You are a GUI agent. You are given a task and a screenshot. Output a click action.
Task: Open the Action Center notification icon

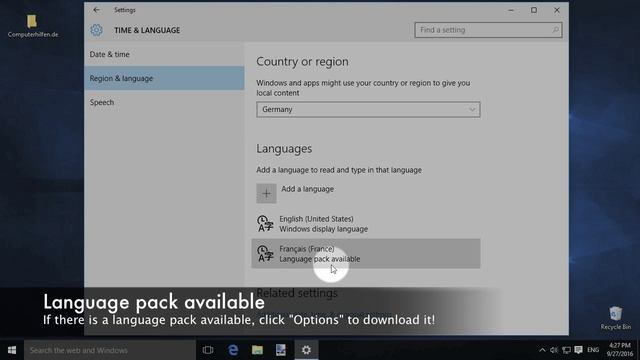click(x=578, y=350)
